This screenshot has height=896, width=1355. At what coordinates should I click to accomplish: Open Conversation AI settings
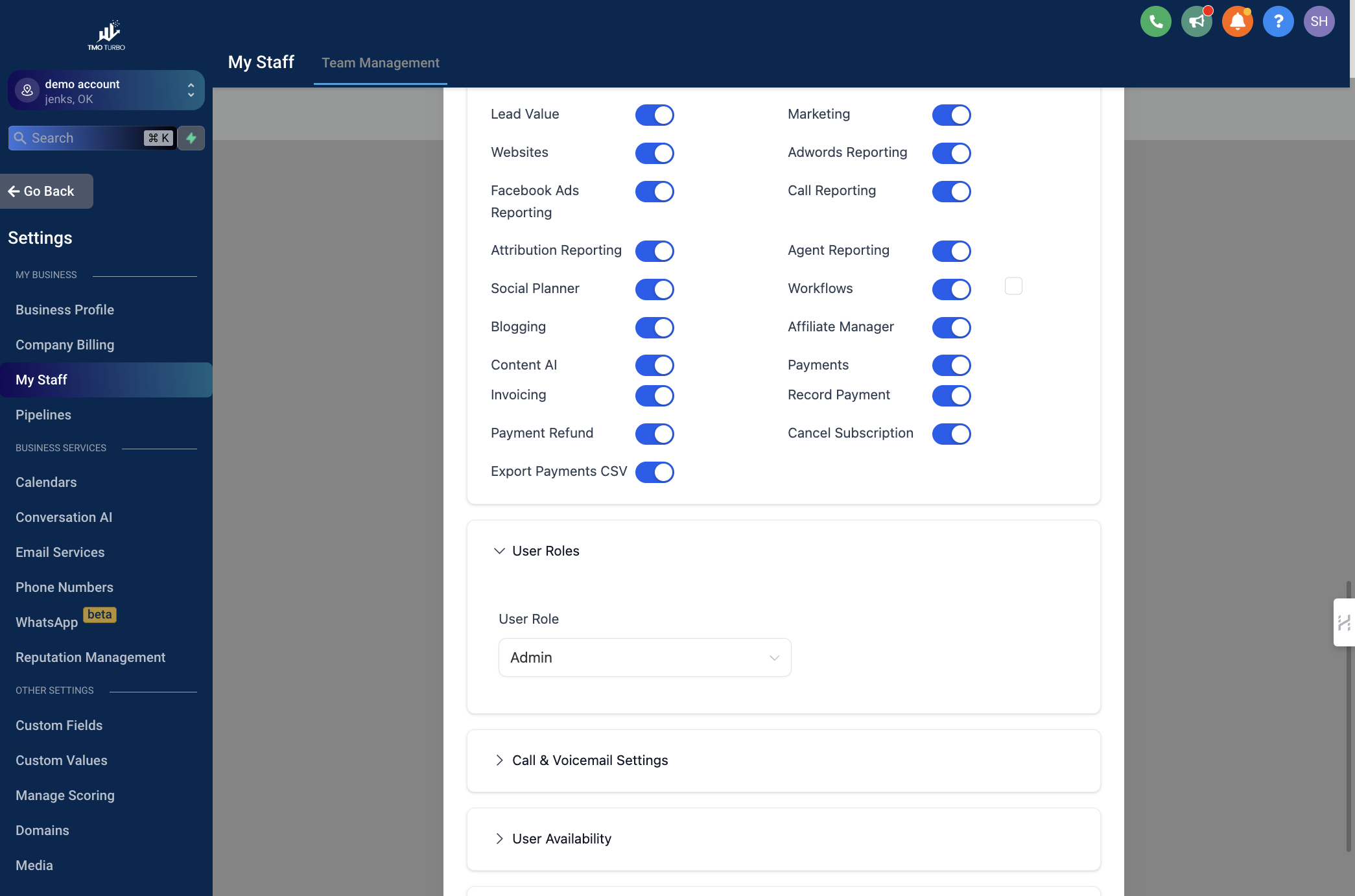click(x=64, y=517)
